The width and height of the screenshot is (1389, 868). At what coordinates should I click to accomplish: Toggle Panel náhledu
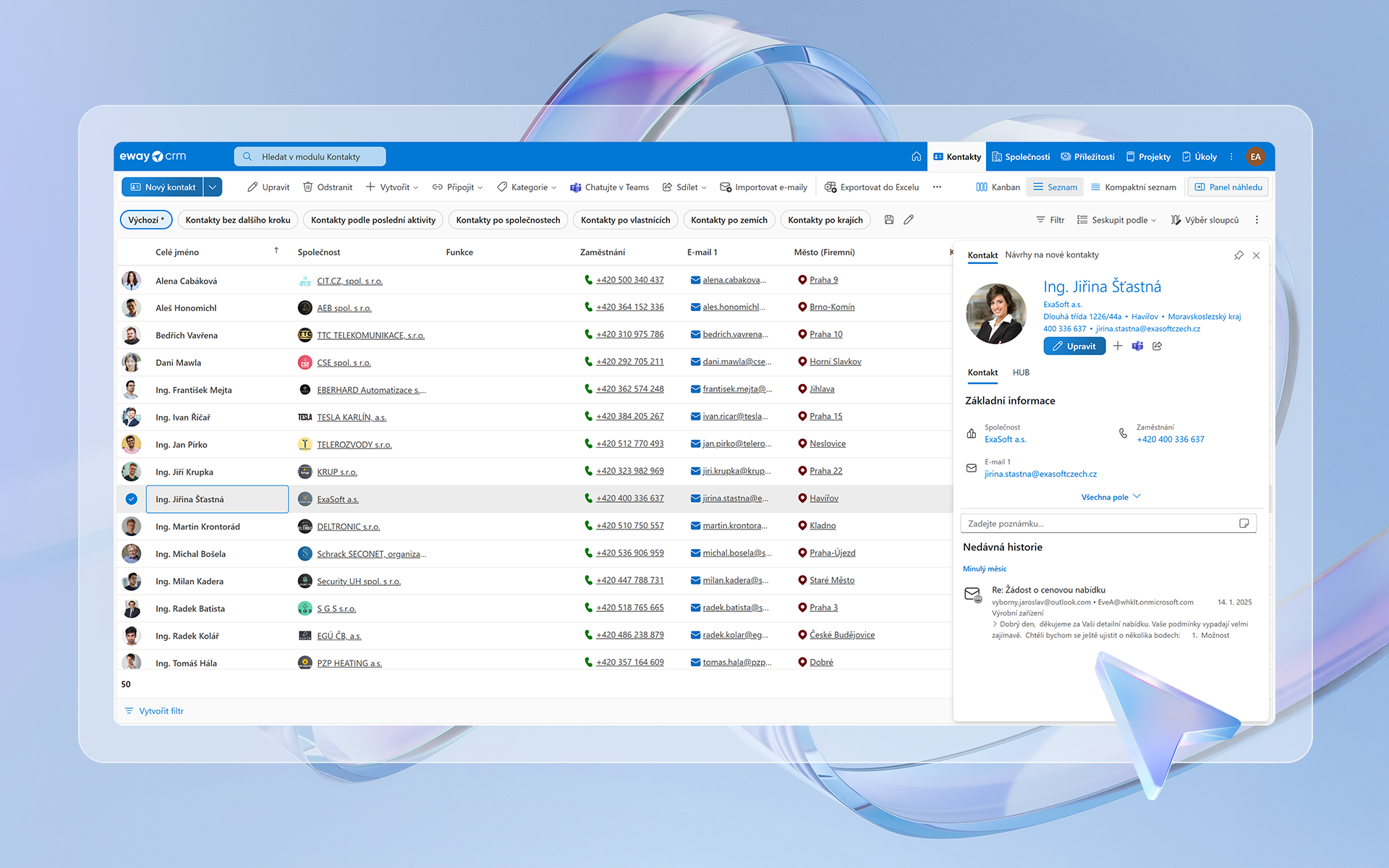[1228, 187]
